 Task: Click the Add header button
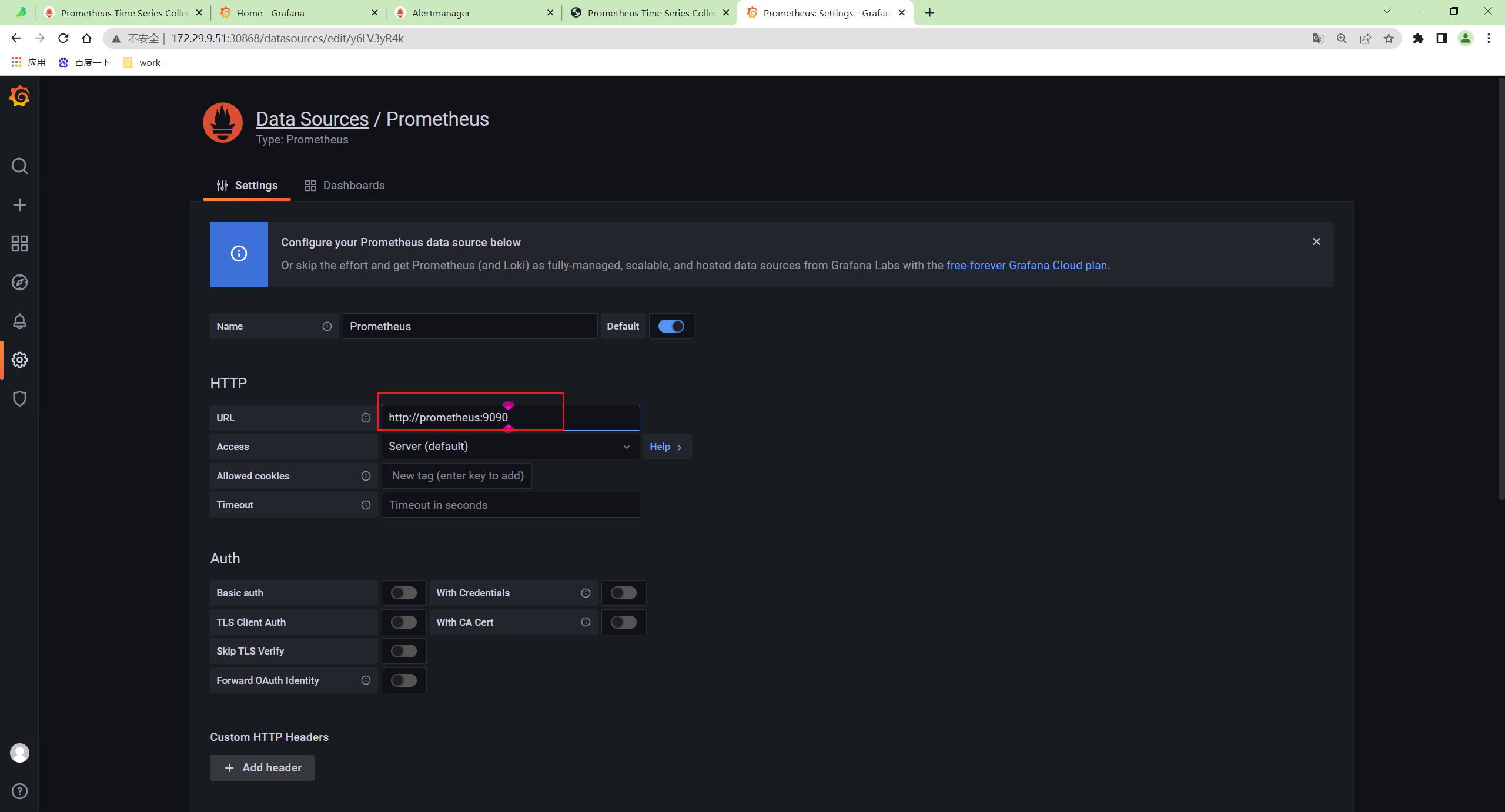[x=262, y=768]
